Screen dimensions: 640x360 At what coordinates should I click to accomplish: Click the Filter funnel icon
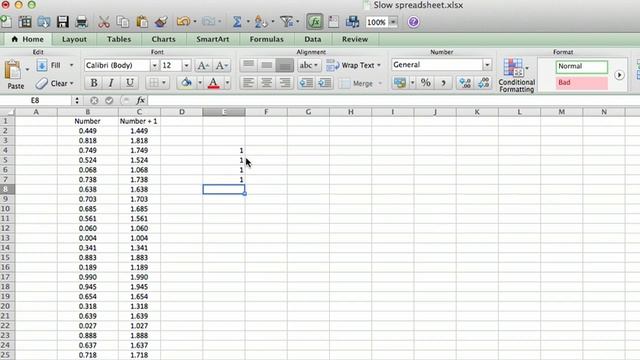click(x=287, y=22)
